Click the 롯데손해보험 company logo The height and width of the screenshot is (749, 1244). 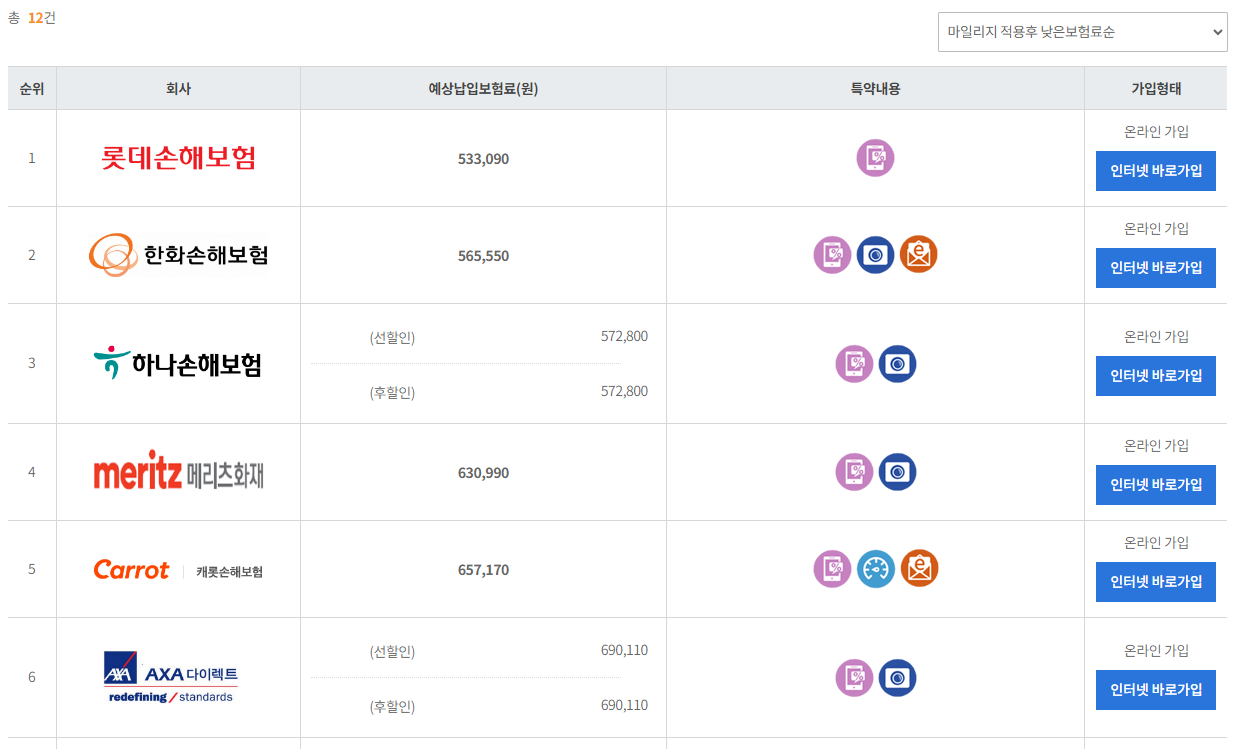point(178,158)
